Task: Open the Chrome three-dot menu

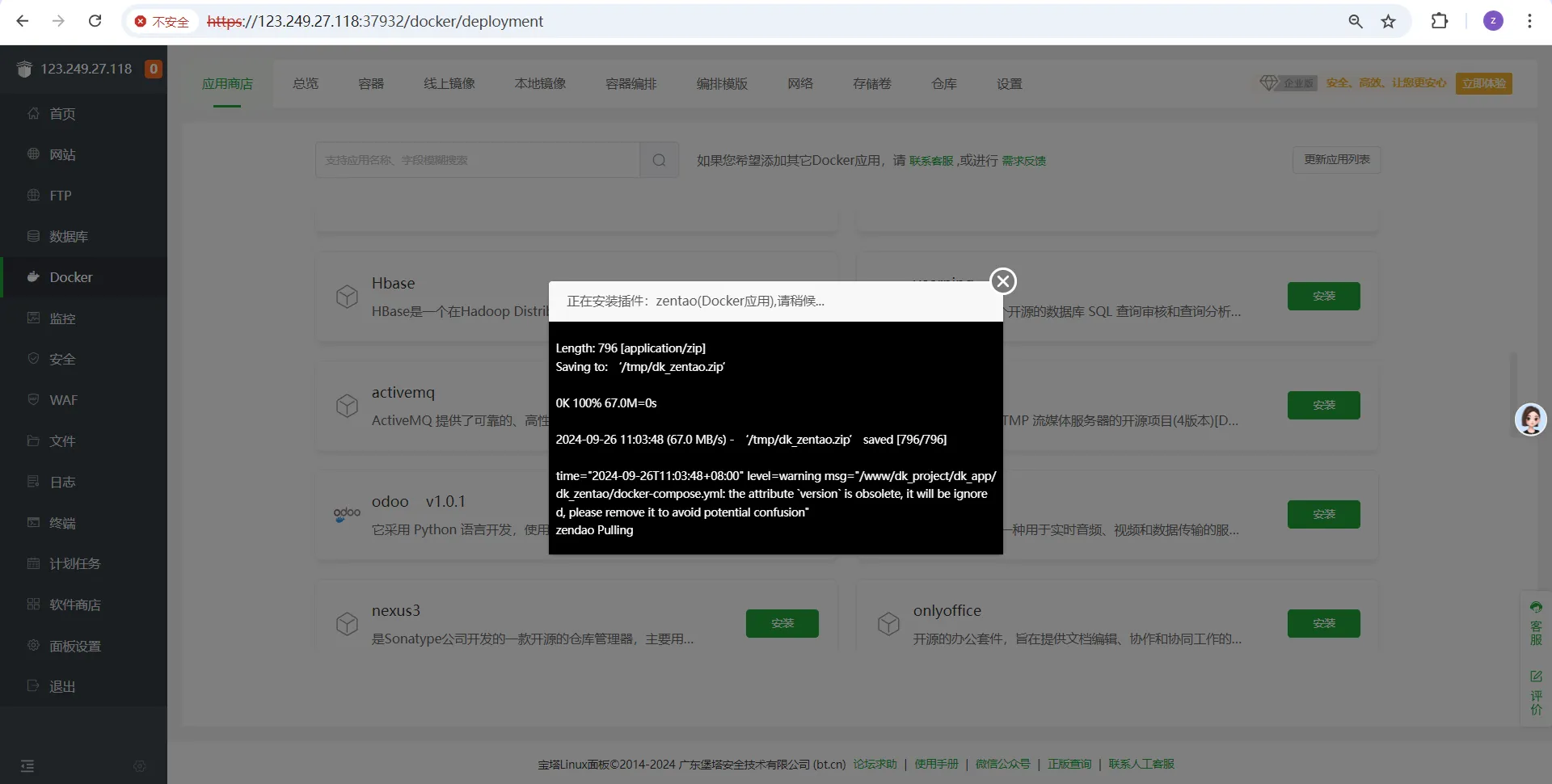Action: [1529, 21]
